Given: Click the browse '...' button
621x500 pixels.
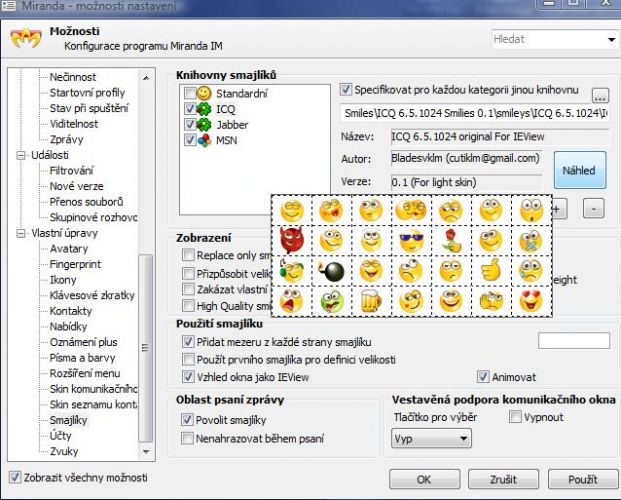Looking at the screenshot, I should 600,95.
